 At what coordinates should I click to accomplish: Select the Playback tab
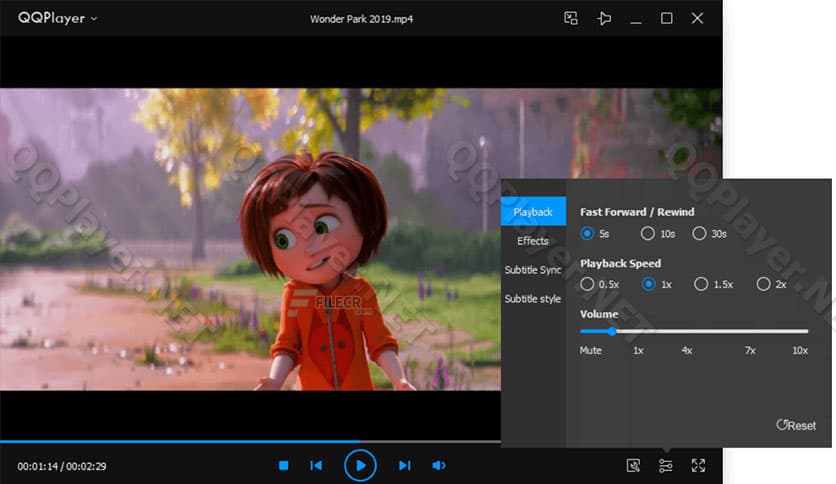point(533,212)
